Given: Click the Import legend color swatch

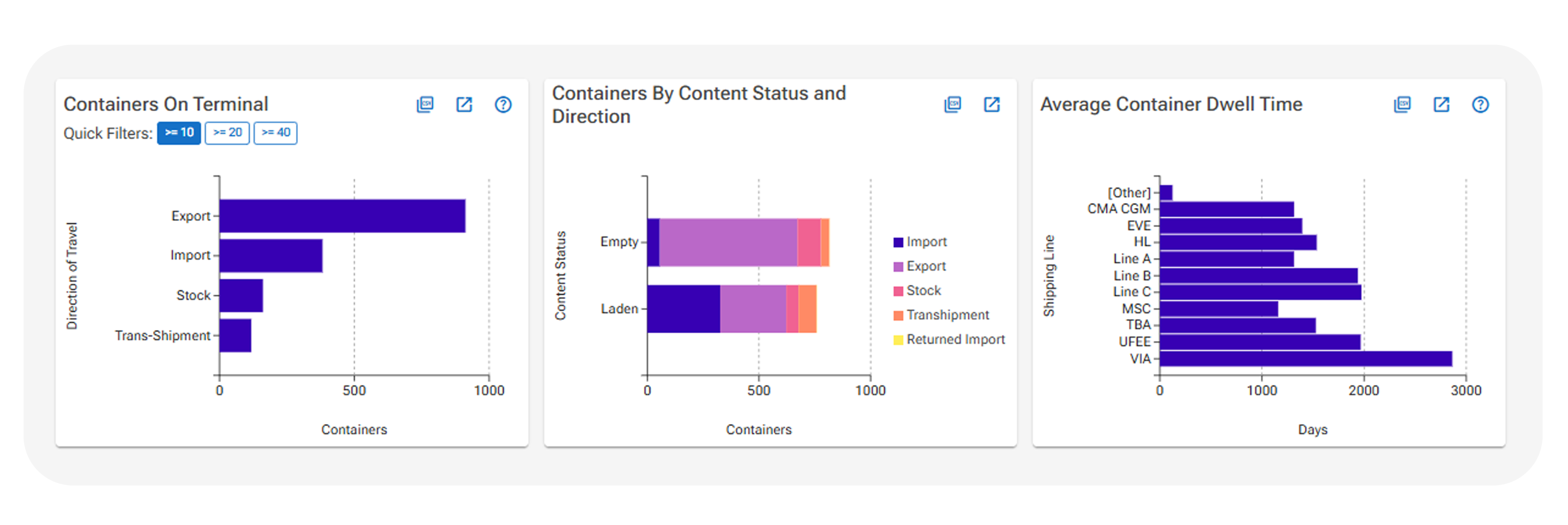Looking at the screenshot, I should coord(898,243).
